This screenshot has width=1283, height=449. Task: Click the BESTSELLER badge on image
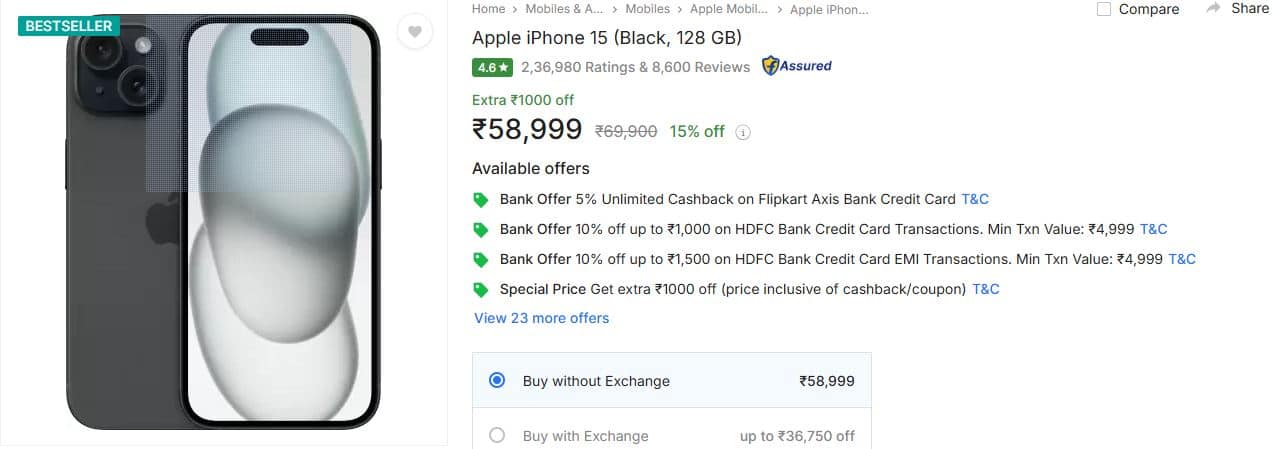[x=68, y=26]
